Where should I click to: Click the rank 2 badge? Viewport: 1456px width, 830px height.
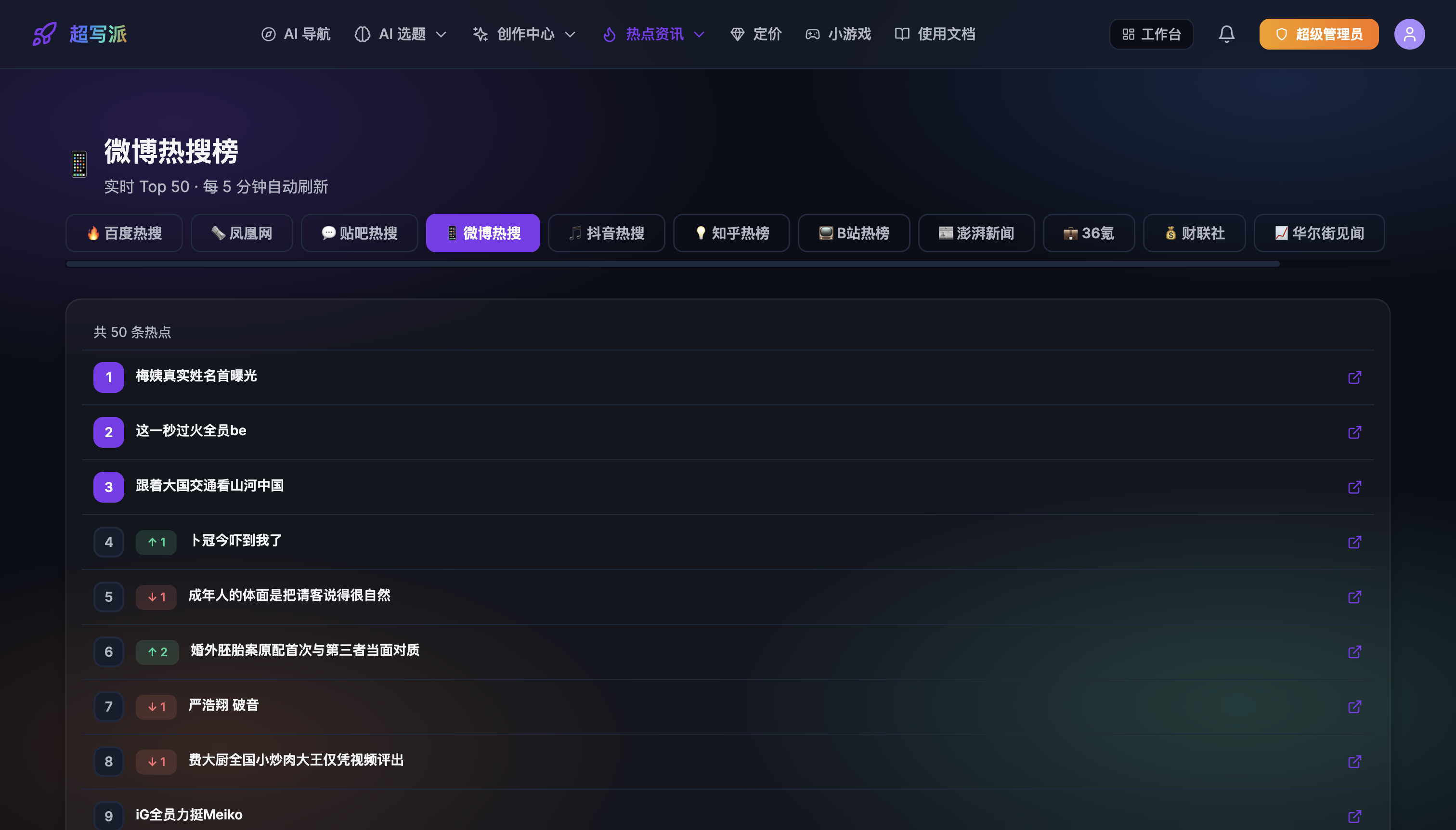click(108, 432)
